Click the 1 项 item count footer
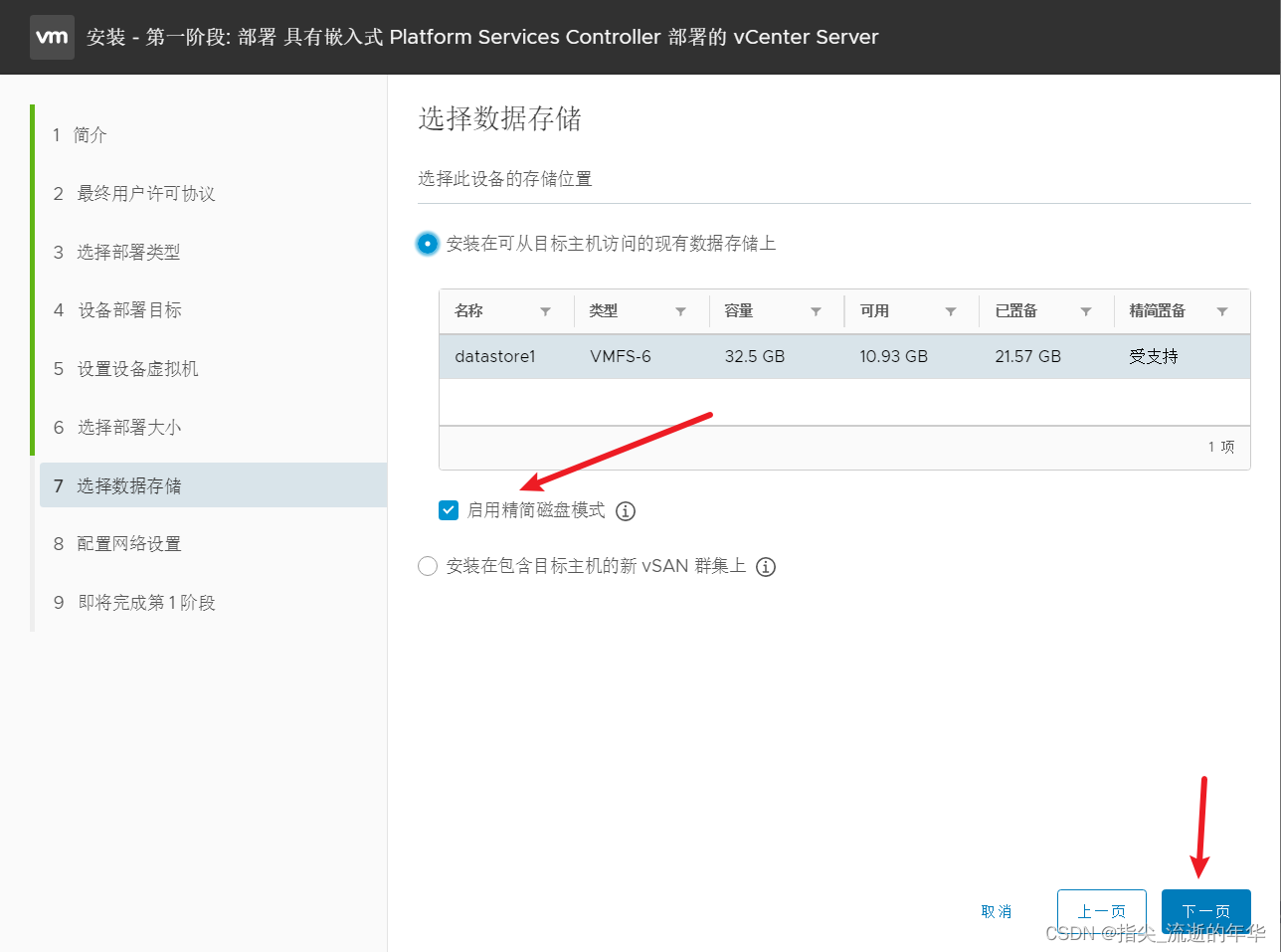 pyautogui.click(x=1221, y=447)
